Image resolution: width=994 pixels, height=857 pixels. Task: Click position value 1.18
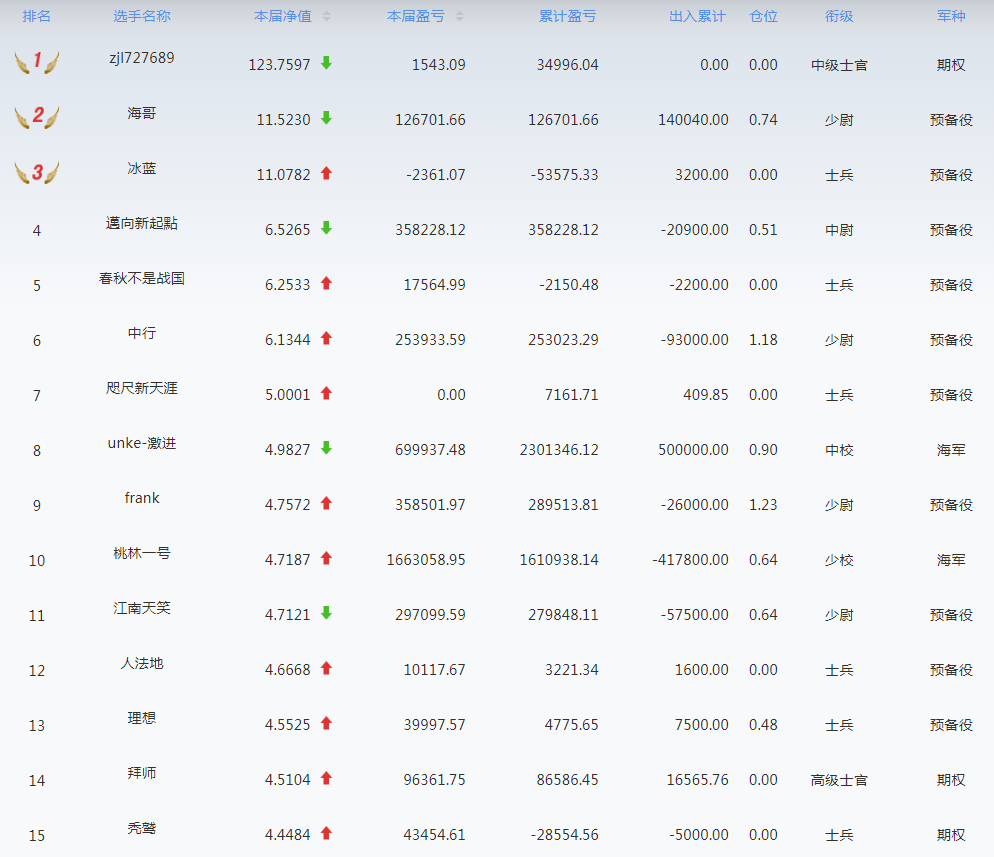click(763, 340)
